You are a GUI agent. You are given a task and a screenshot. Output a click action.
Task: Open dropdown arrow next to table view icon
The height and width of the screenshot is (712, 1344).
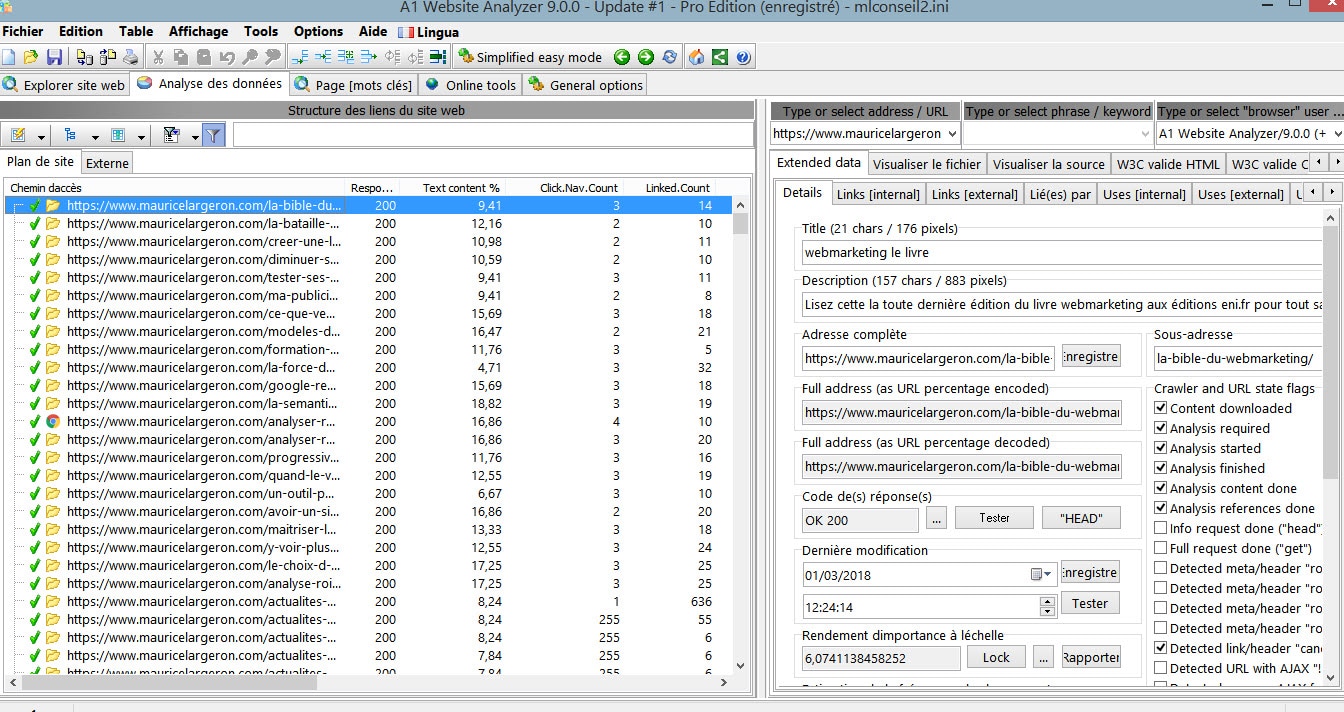tap(142, 137)
